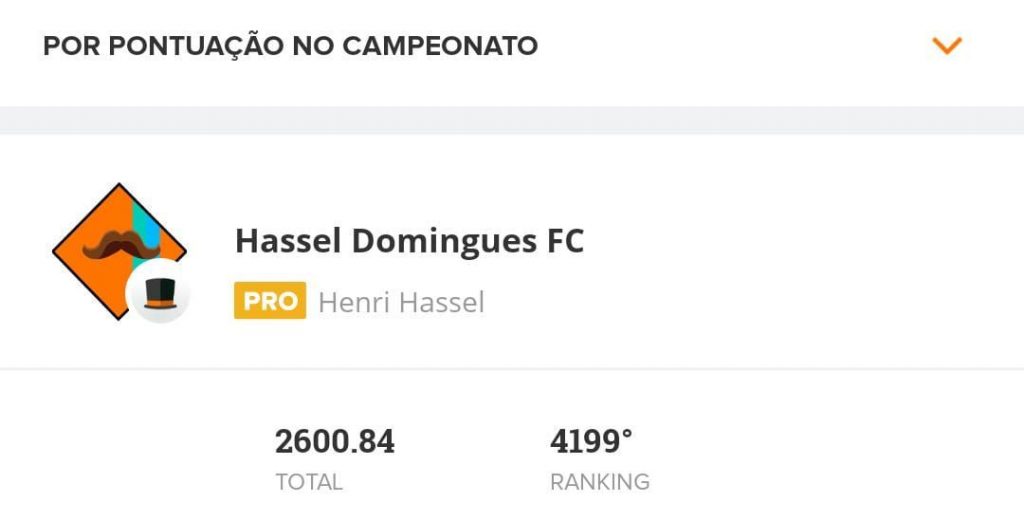Click the gray divider bar below the header
This screenshot has height=521, width=1024.
coord(512,120)
